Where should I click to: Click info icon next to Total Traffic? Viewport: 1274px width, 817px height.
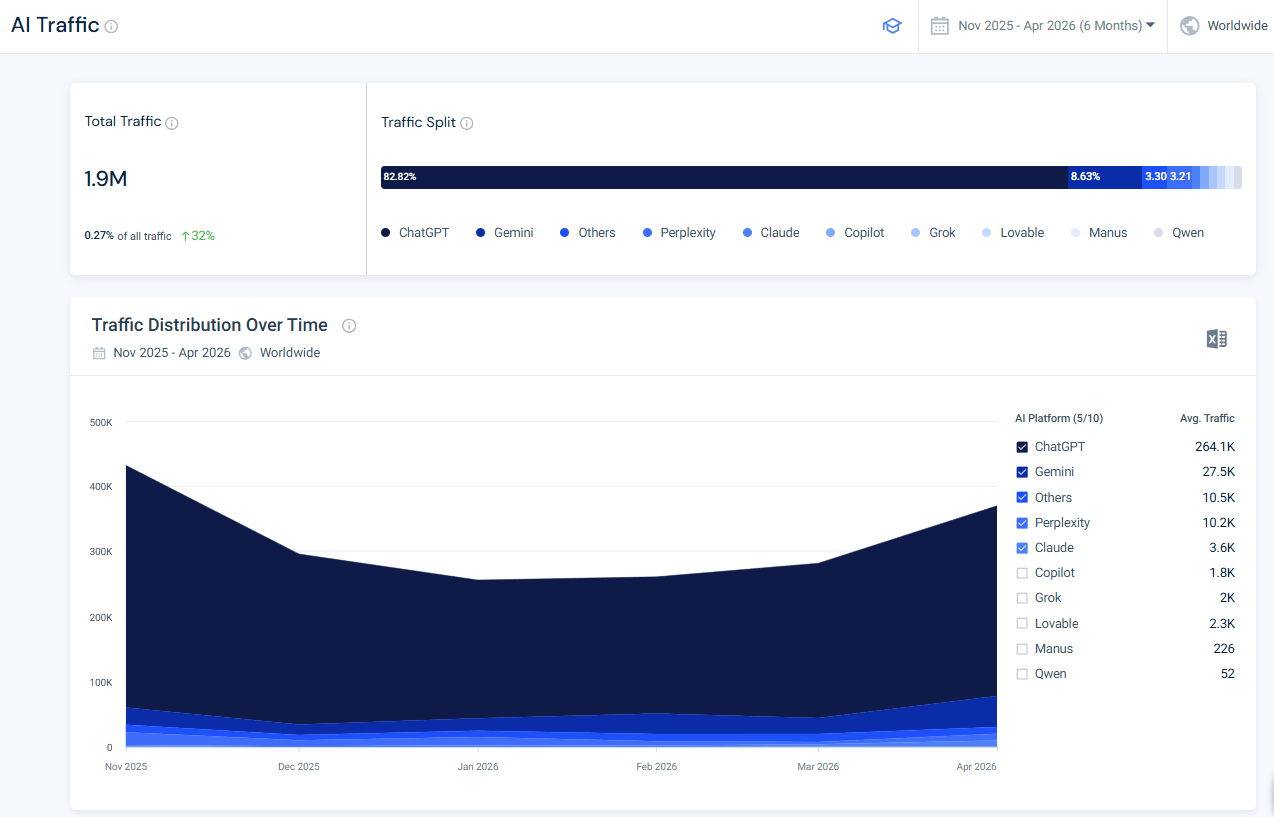pyautogui.click(x=172, y=123)
